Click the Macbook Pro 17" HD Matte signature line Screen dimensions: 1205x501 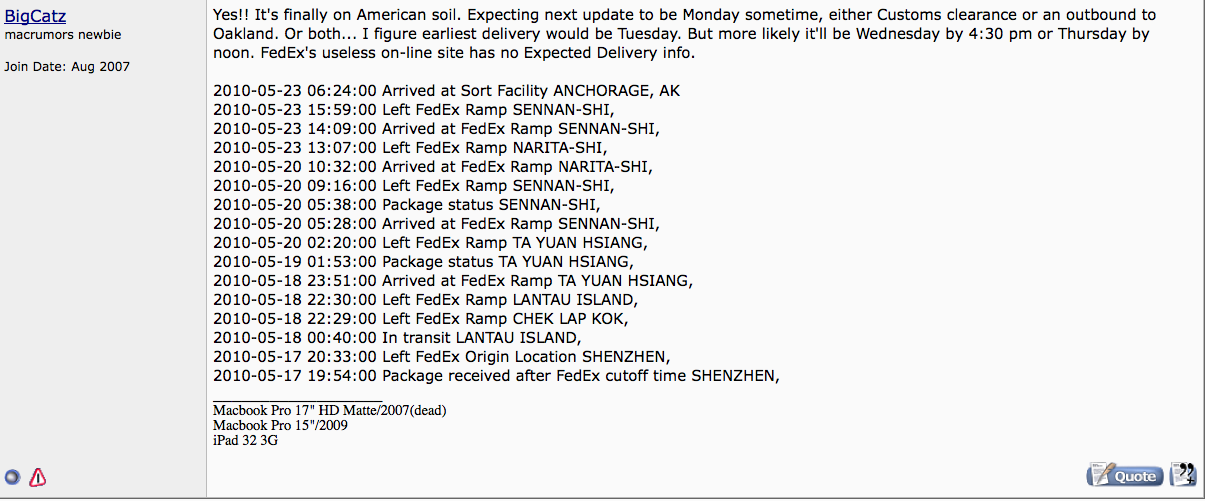pyautogui.click(x=329, y=410)
